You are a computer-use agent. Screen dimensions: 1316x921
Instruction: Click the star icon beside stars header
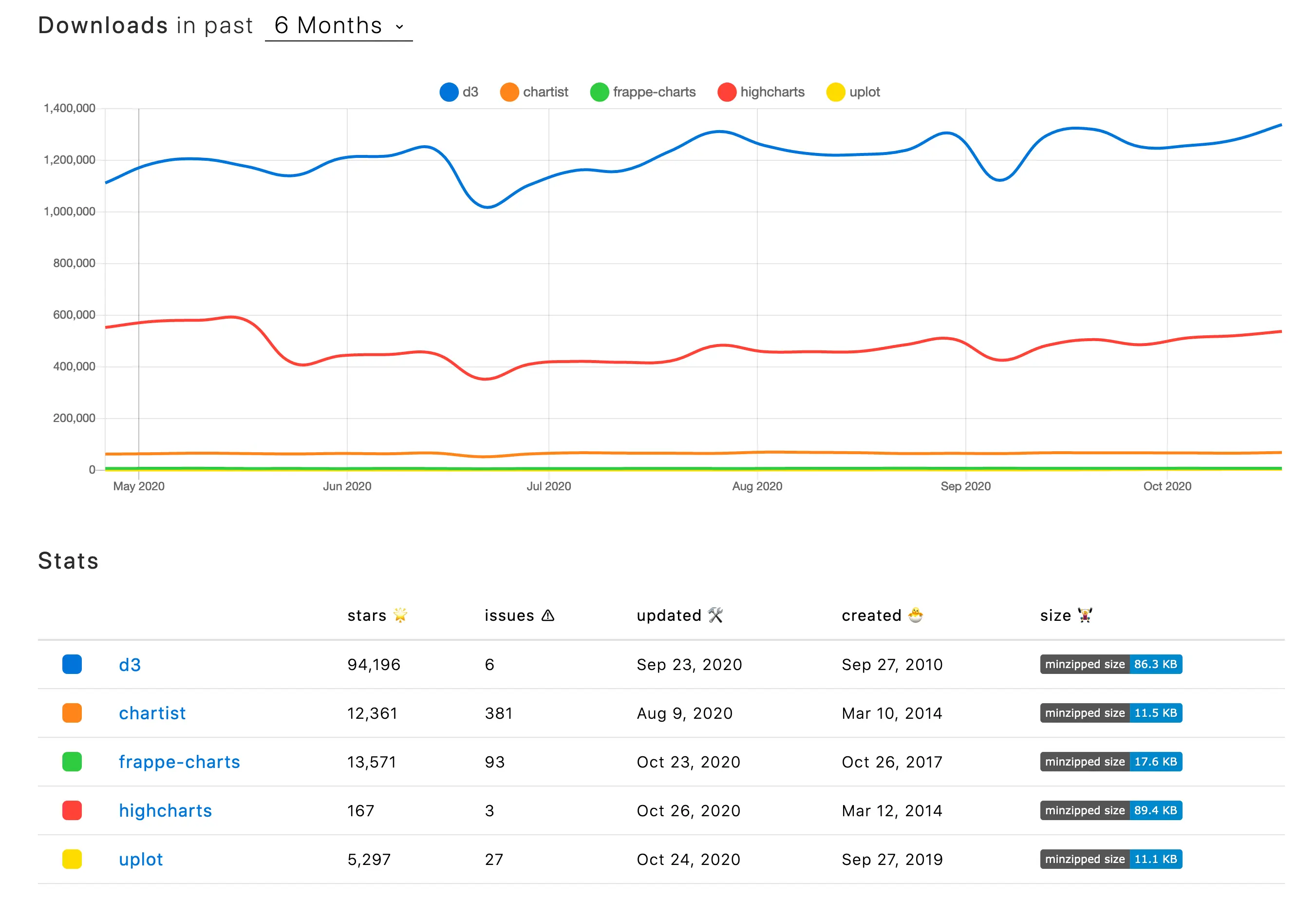pyautogui.click(x=400, y=615)
